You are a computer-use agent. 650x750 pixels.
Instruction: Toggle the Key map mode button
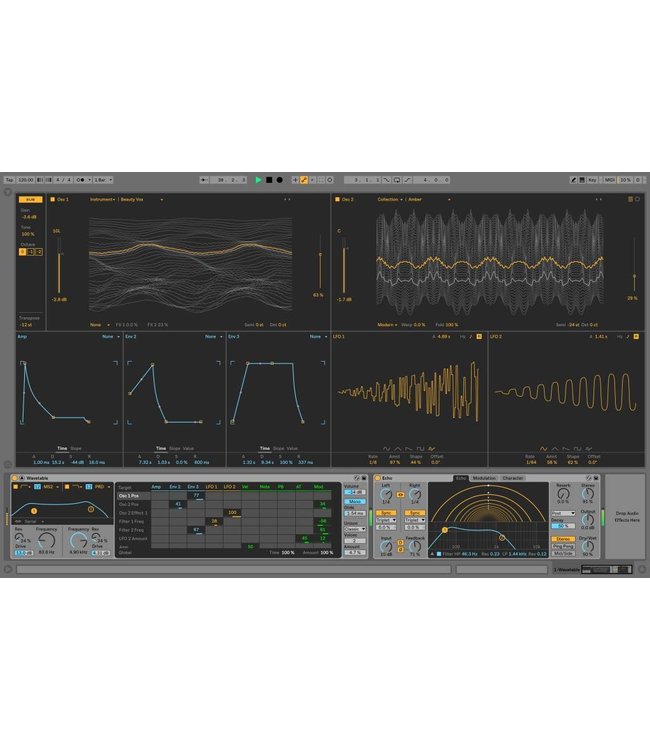(x=592, y=180)
